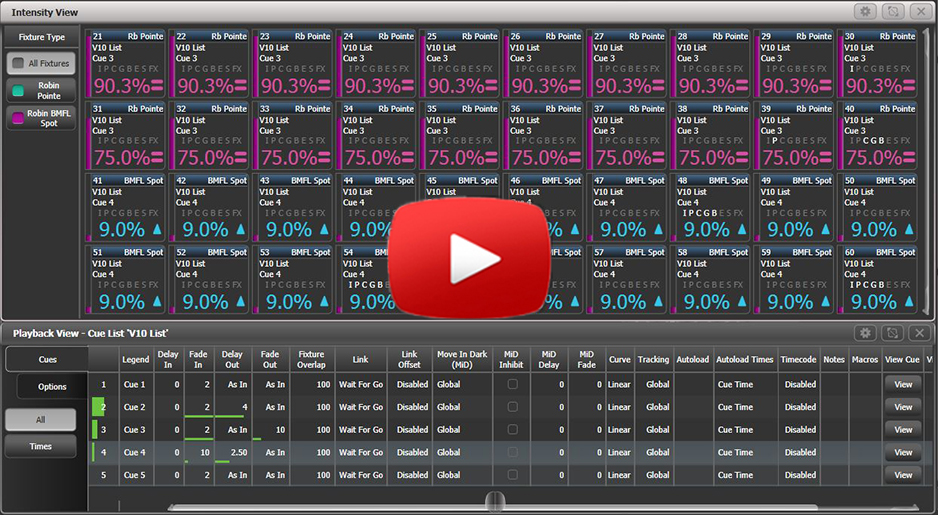Image resolution: width=938 pixels, height=515 pixels.
Task: Click the Cue 4 Fade In cell
Action: coord(200,453)
